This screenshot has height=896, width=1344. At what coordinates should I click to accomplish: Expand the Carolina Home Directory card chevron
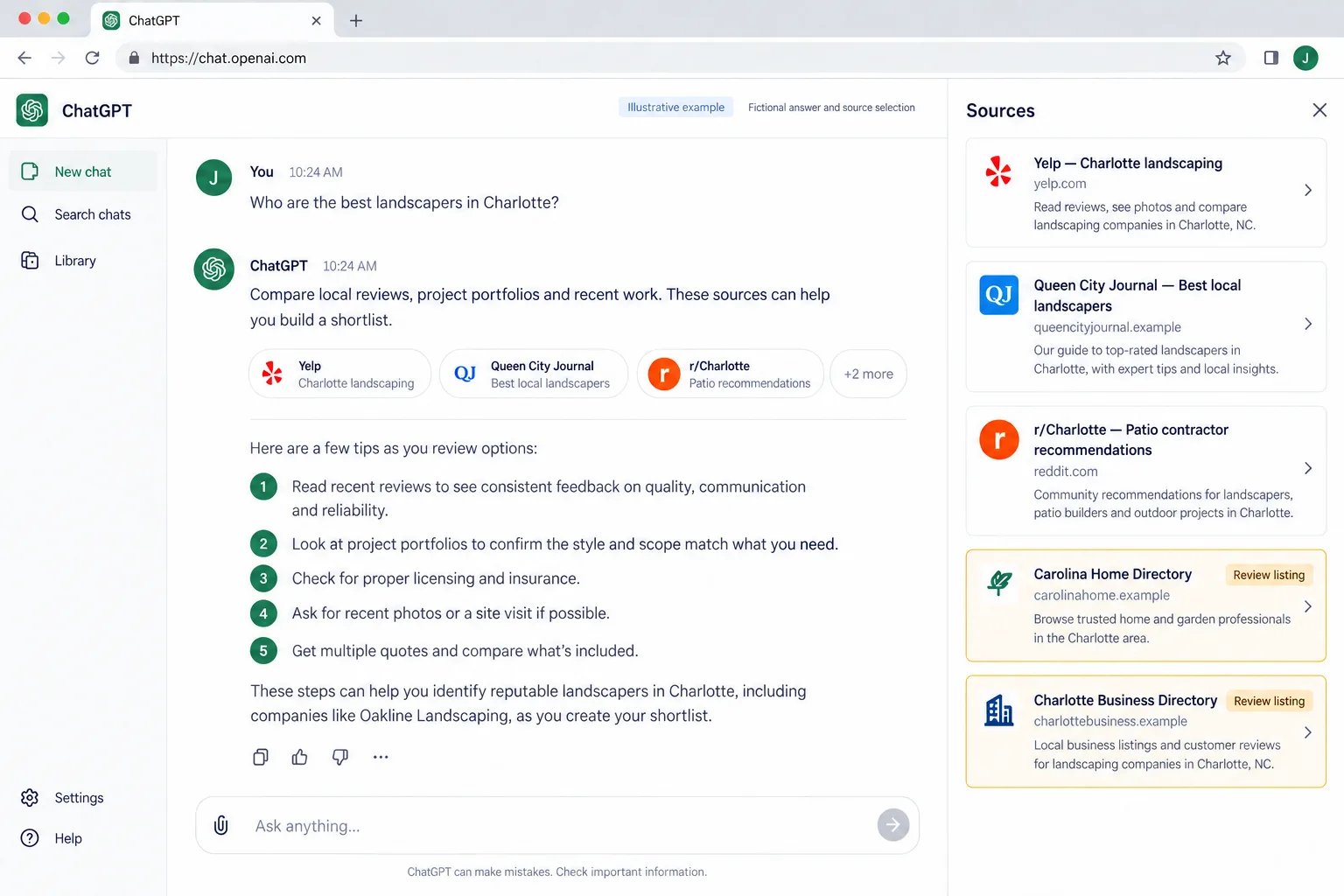click(x=1308, y=606)
